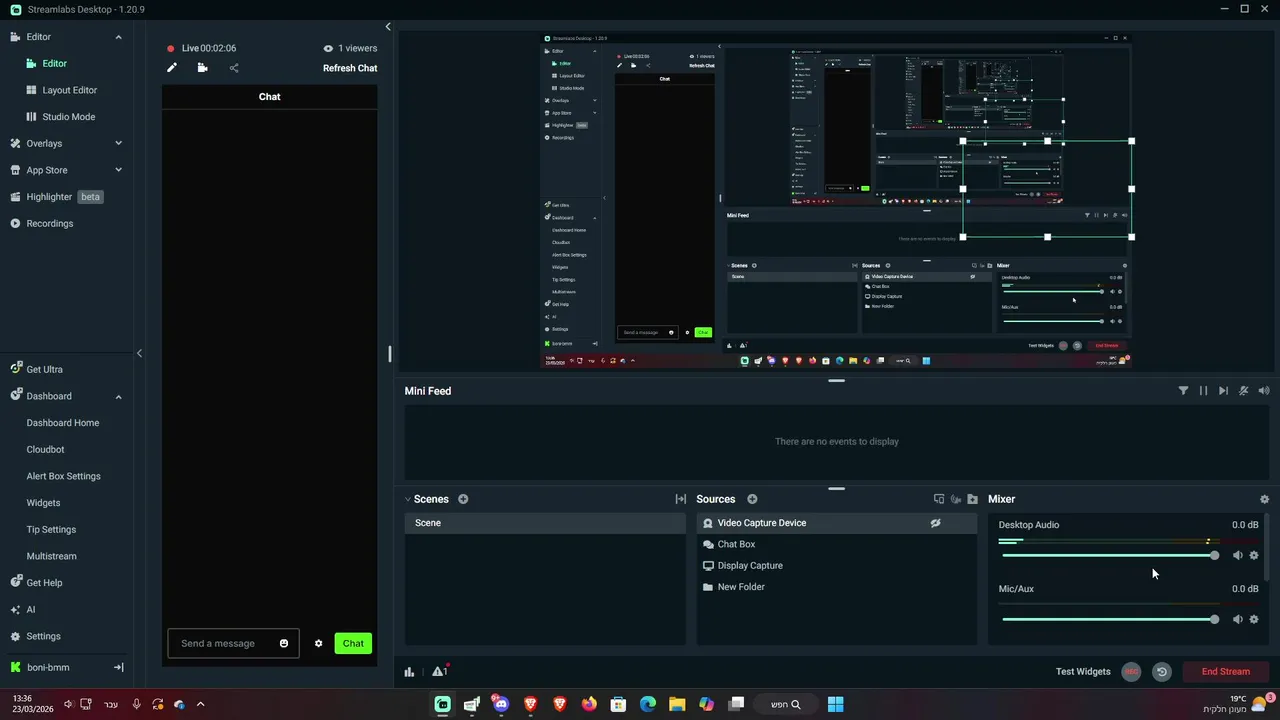Toggle the audio-only sources icon in Sources header
The image size is (1280, 720).
tap(955, 499)
